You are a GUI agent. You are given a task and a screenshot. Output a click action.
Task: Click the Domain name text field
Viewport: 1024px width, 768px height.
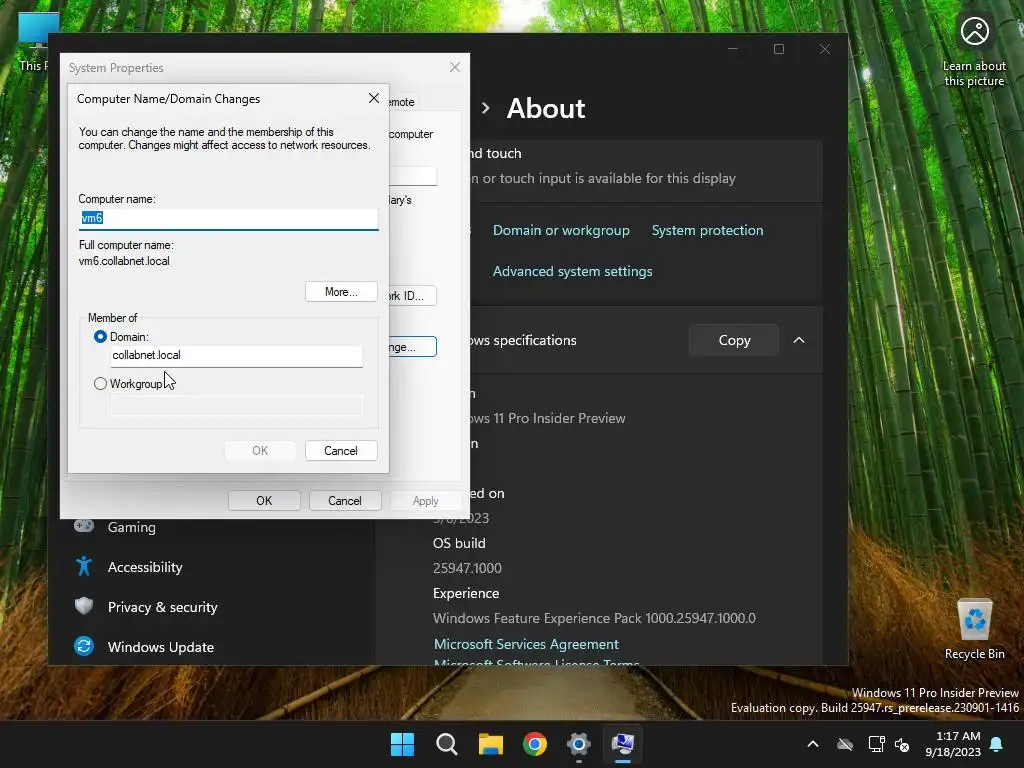(236, 356)
